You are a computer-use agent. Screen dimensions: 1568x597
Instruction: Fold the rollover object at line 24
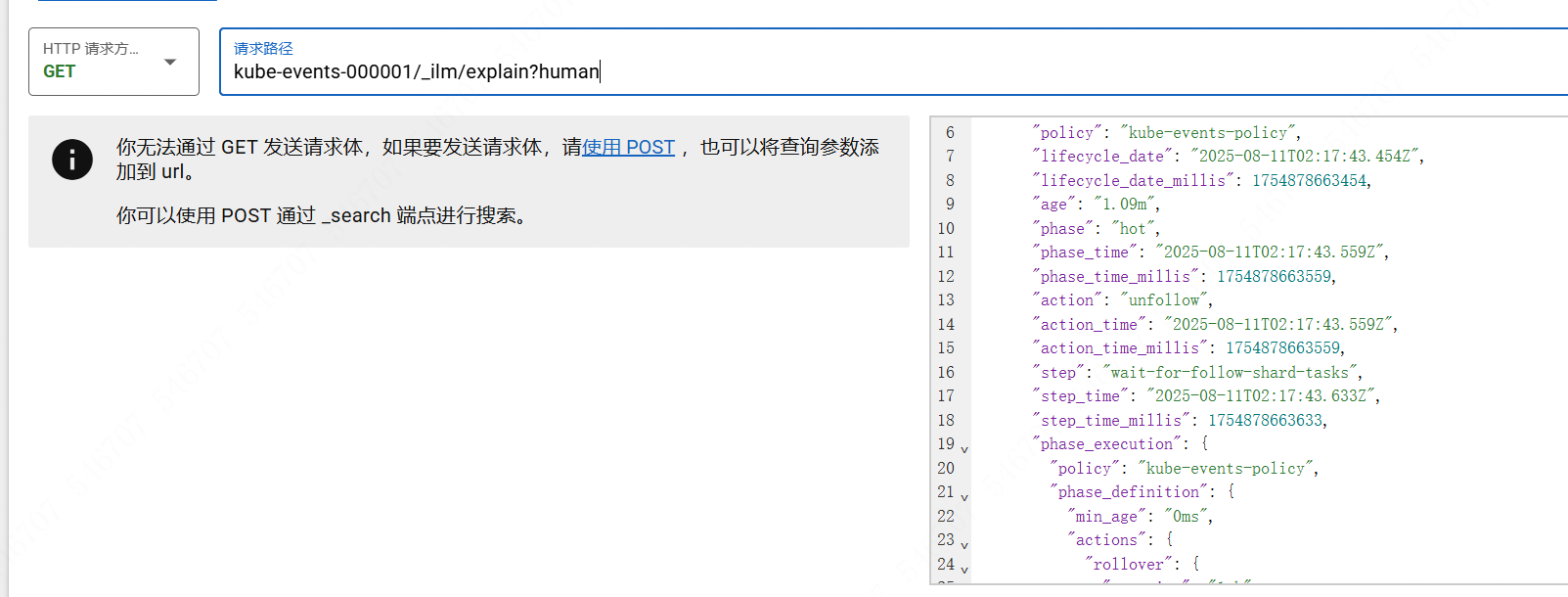[x=964, y=569]
